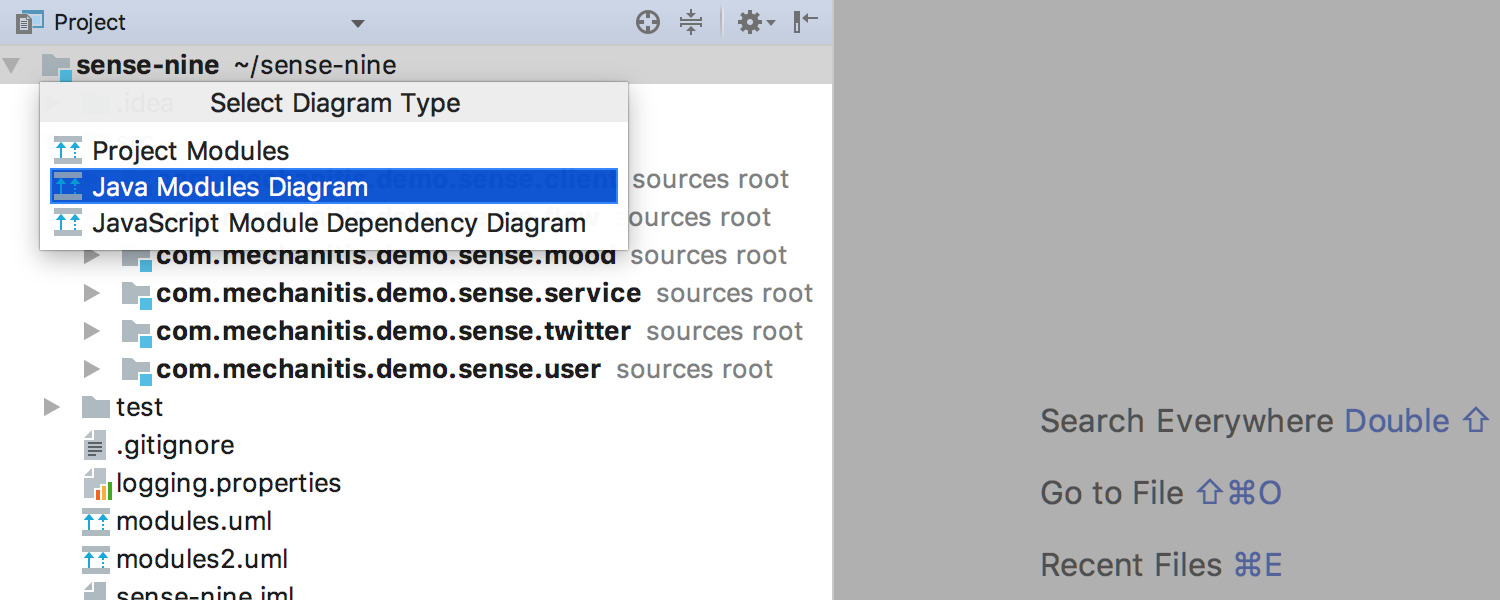Click the mood module folder icon
This screenshot has width=1500, height=600.
coord(137,257)
